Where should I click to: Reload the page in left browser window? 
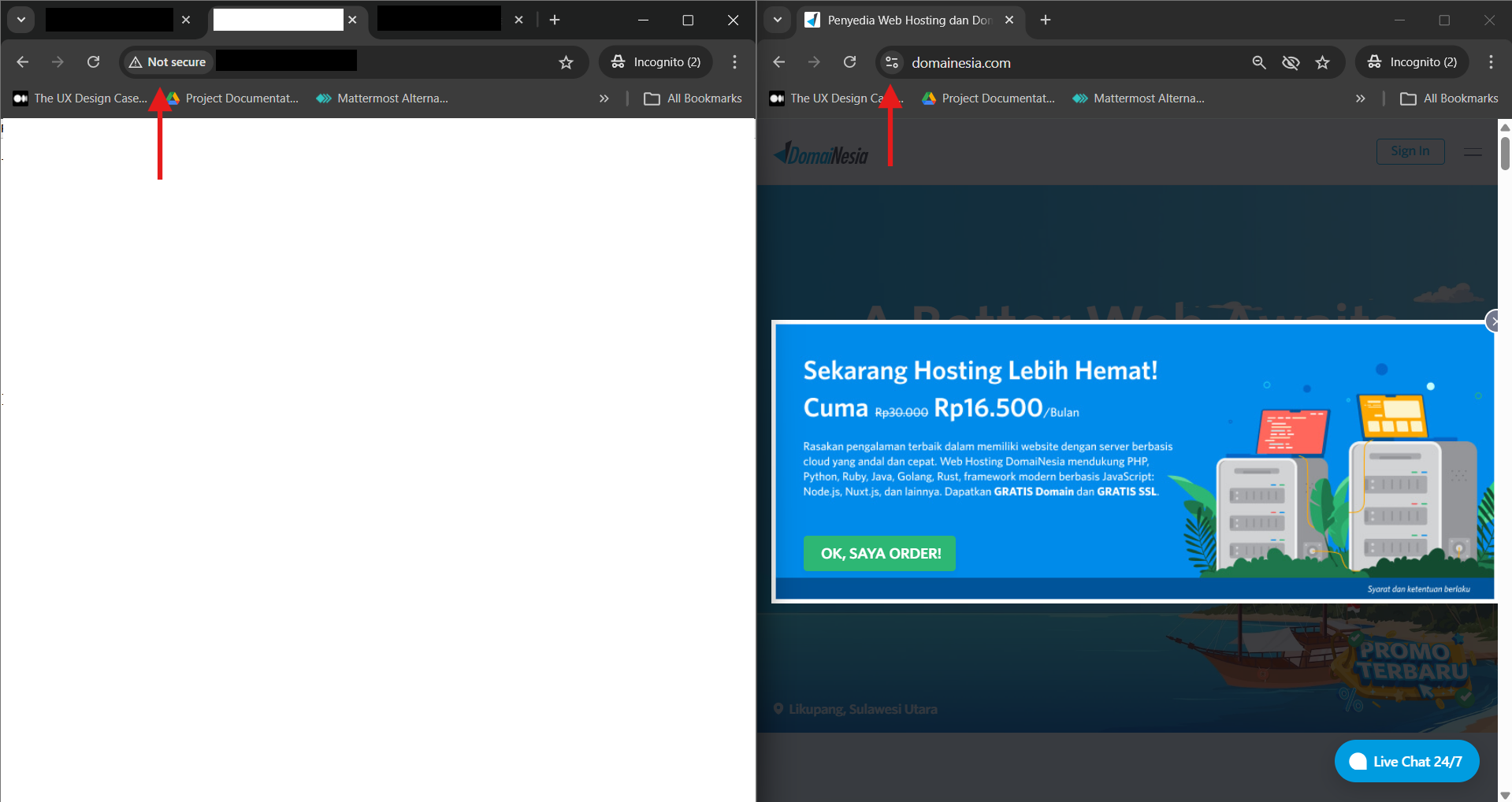click(93, 61)
